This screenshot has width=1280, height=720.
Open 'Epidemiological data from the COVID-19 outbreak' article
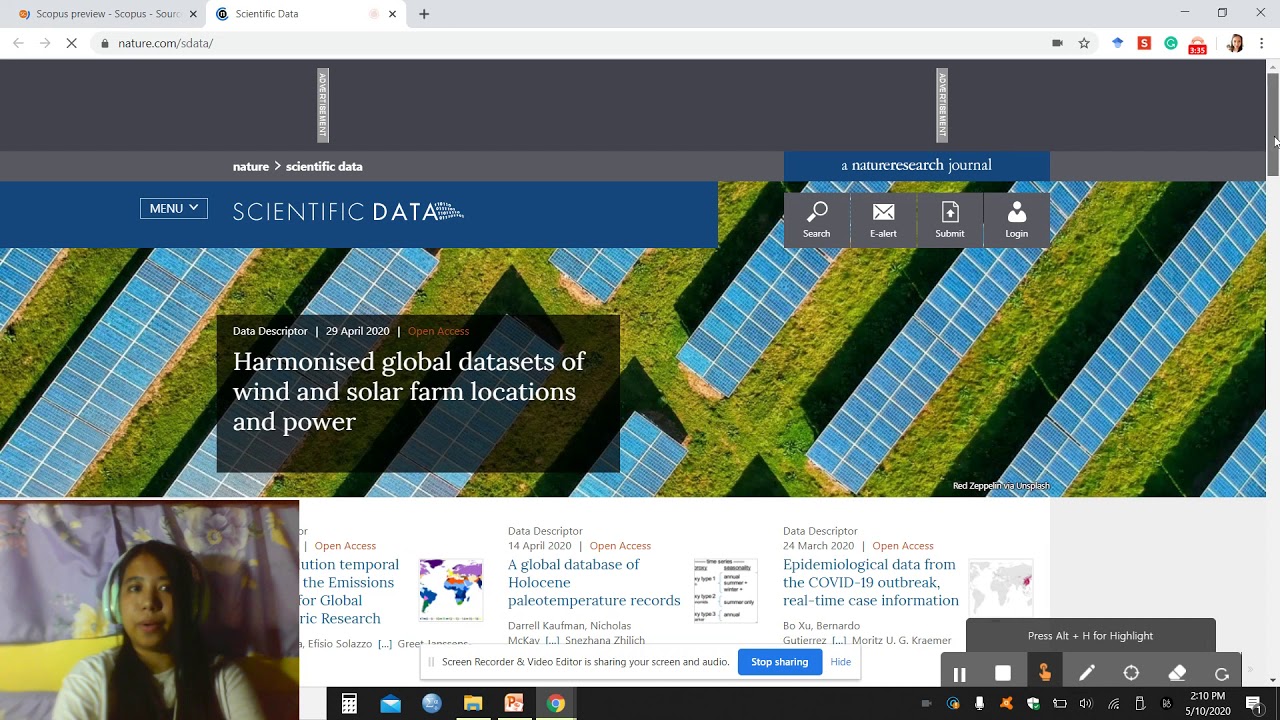(871, 582)
